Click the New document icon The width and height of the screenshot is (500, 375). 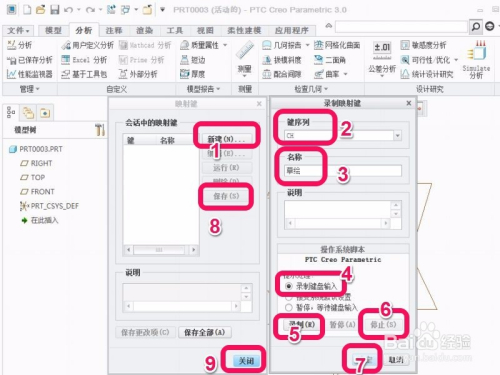[x=27, y=10]
